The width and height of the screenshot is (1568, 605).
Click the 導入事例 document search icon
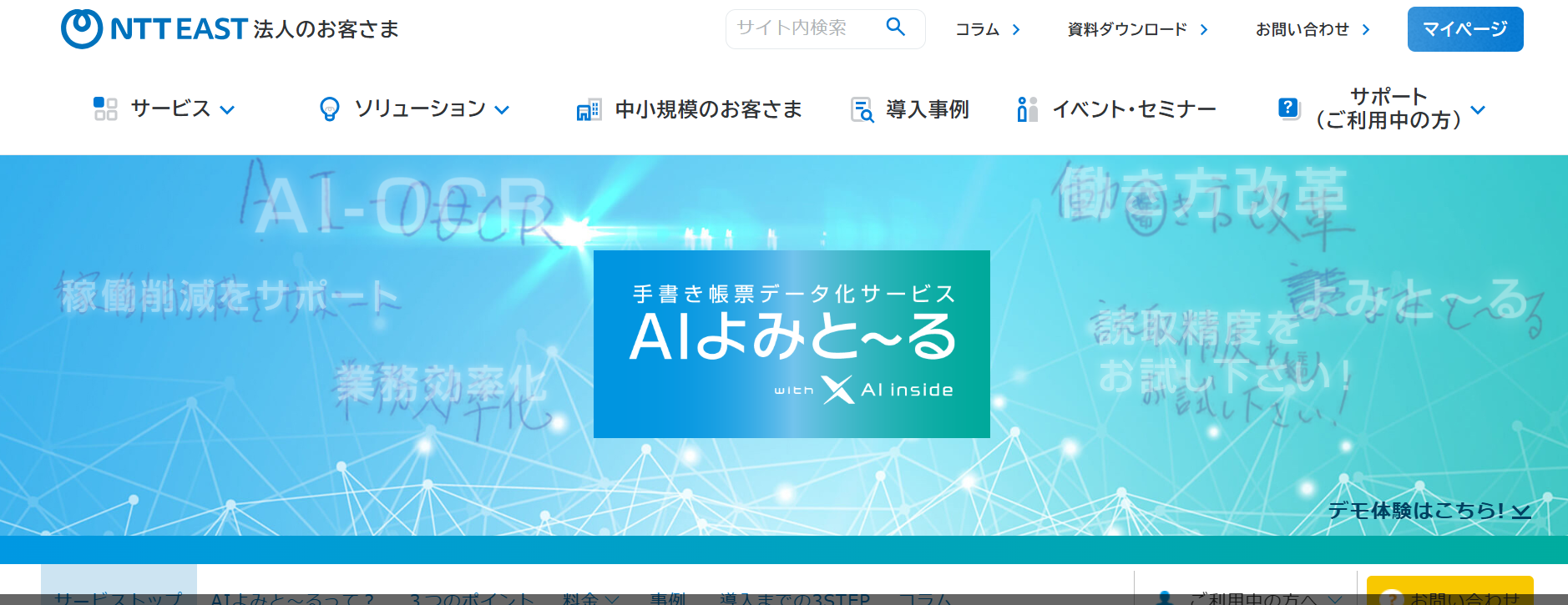862,109
